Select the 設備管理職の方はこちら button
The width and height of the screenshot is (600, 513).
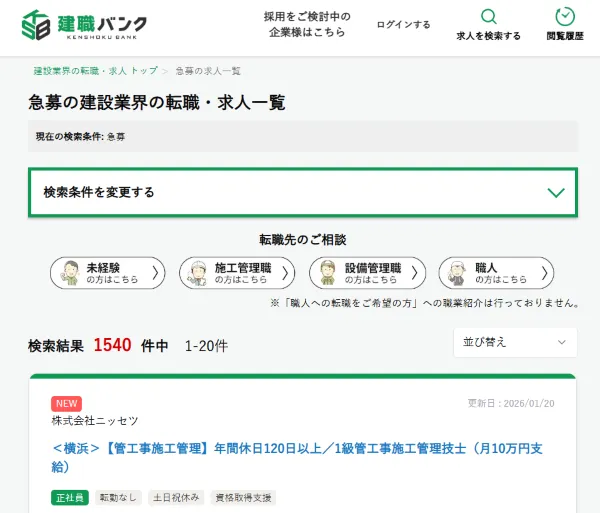pyautogui.click(x=367, y=273)
